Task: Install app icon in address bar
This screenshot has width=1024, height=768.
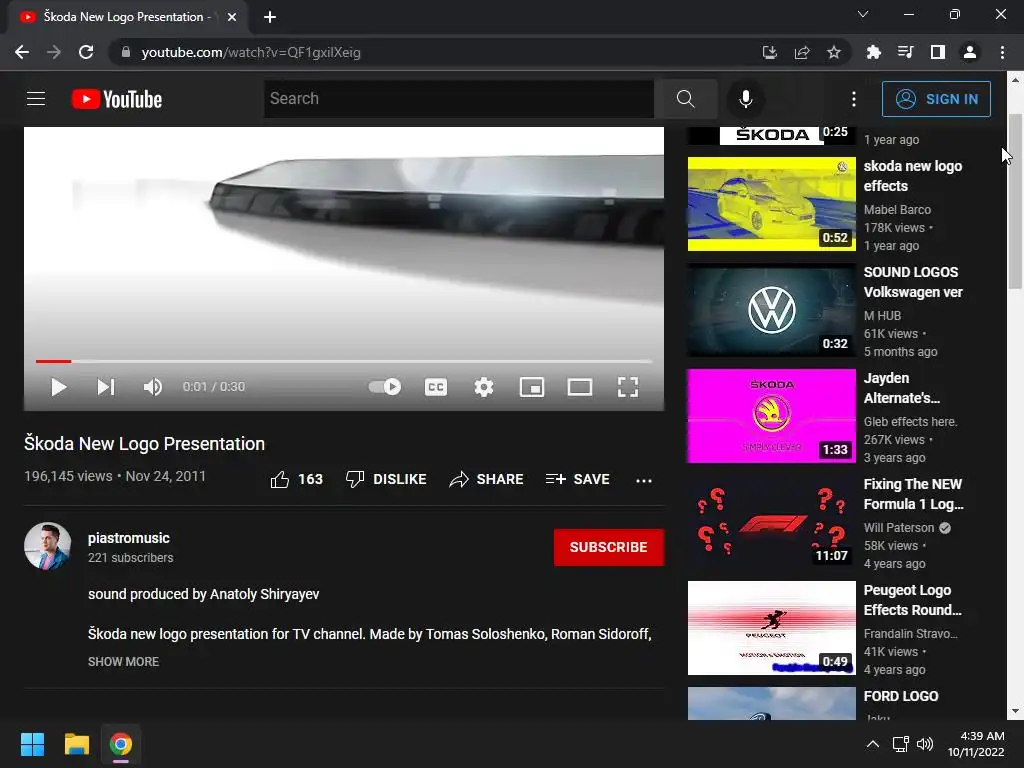Action: click(769, 52)
